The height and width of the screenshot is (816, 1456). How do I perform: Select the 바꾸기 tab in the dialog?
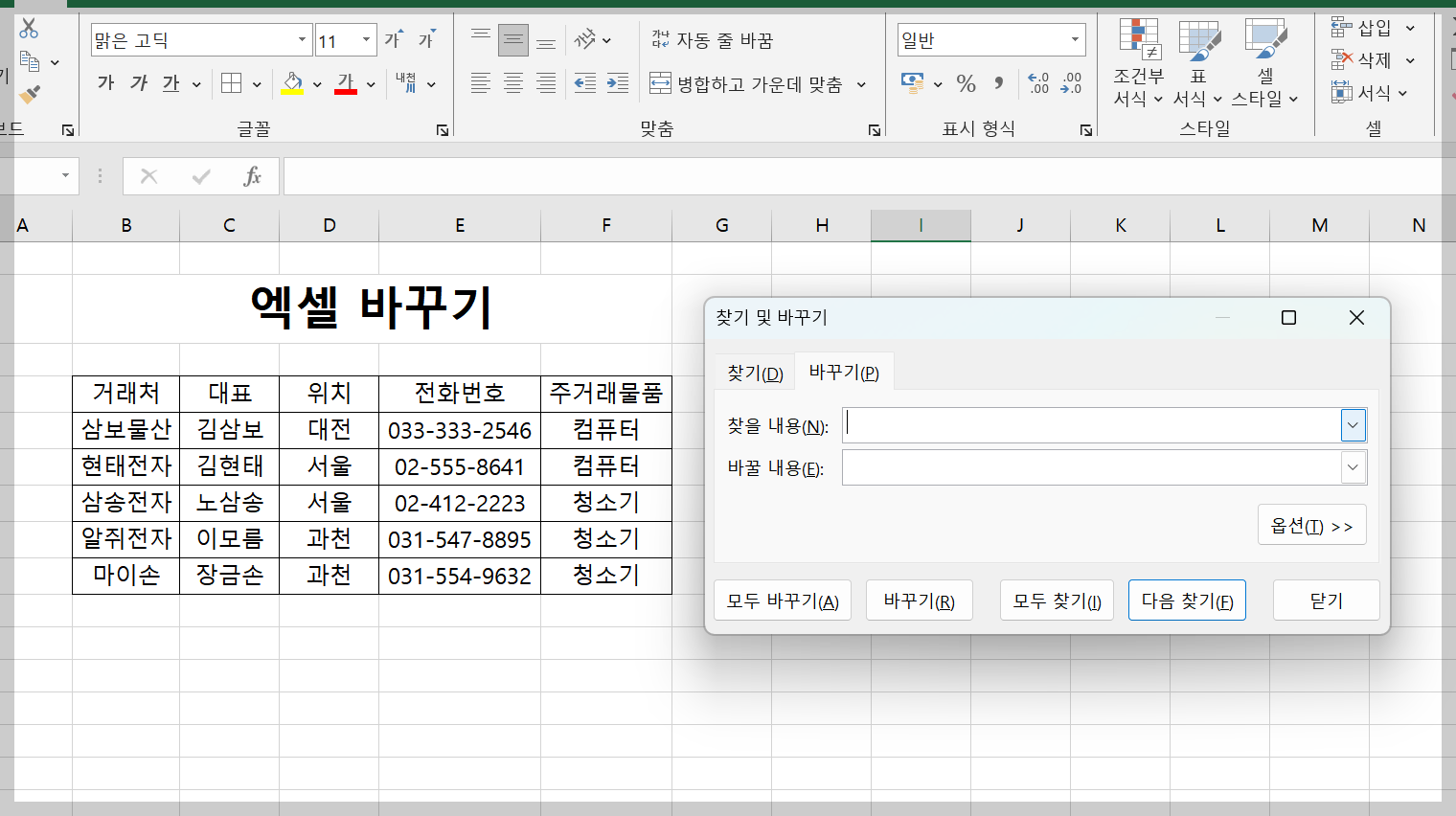pos(843,371)
